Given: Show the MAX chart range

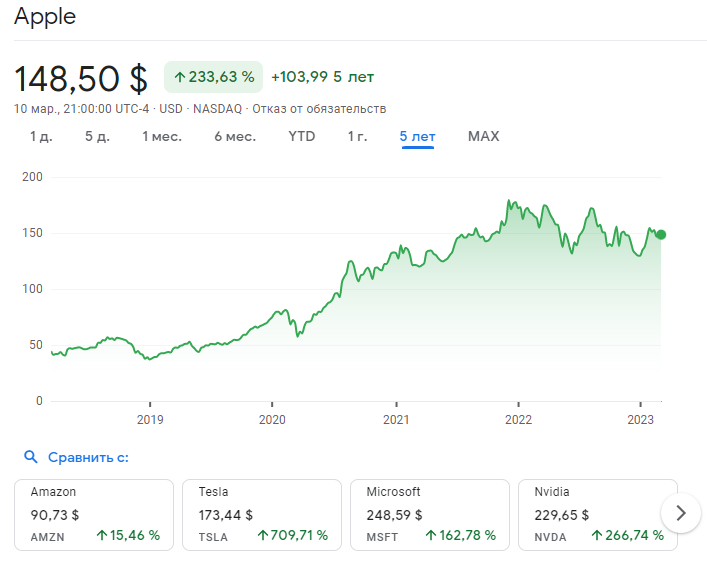Looking at the screenshot, I should click(483, 136).
